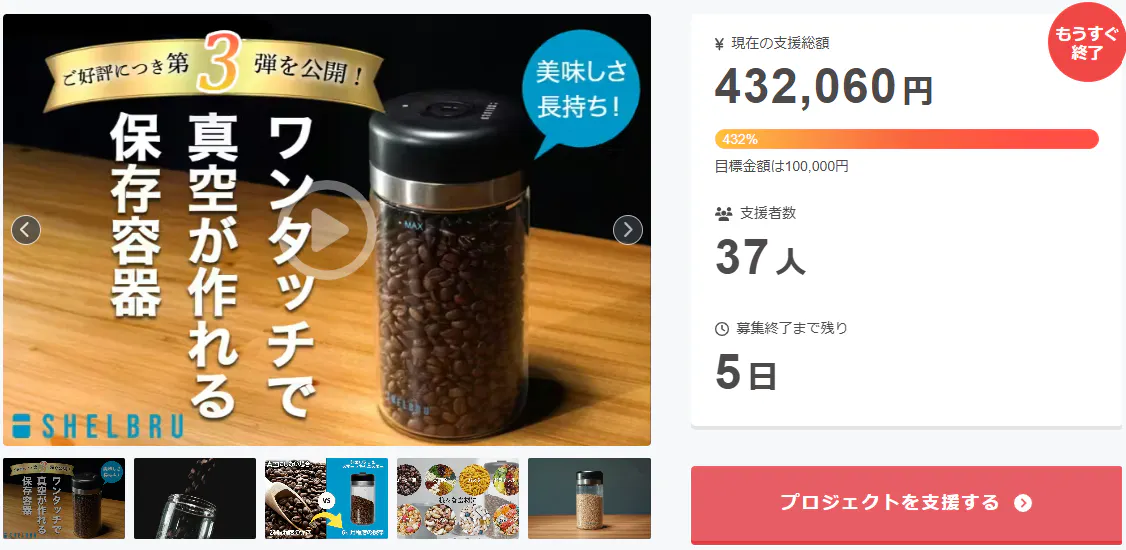
Task: Click the SHELBRU logo on the main image
Action: [98, 426]
